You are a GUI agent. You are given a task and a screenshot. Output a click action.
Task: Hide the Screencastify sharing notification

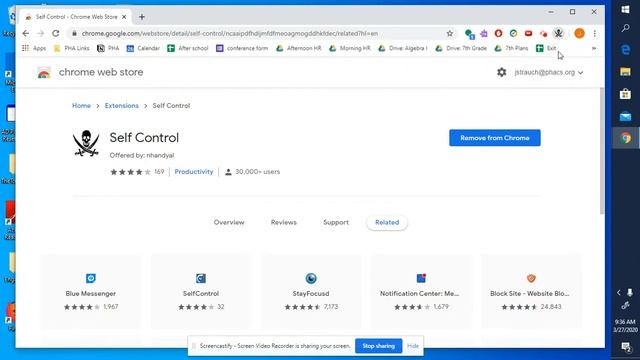(x=413, y=346)
